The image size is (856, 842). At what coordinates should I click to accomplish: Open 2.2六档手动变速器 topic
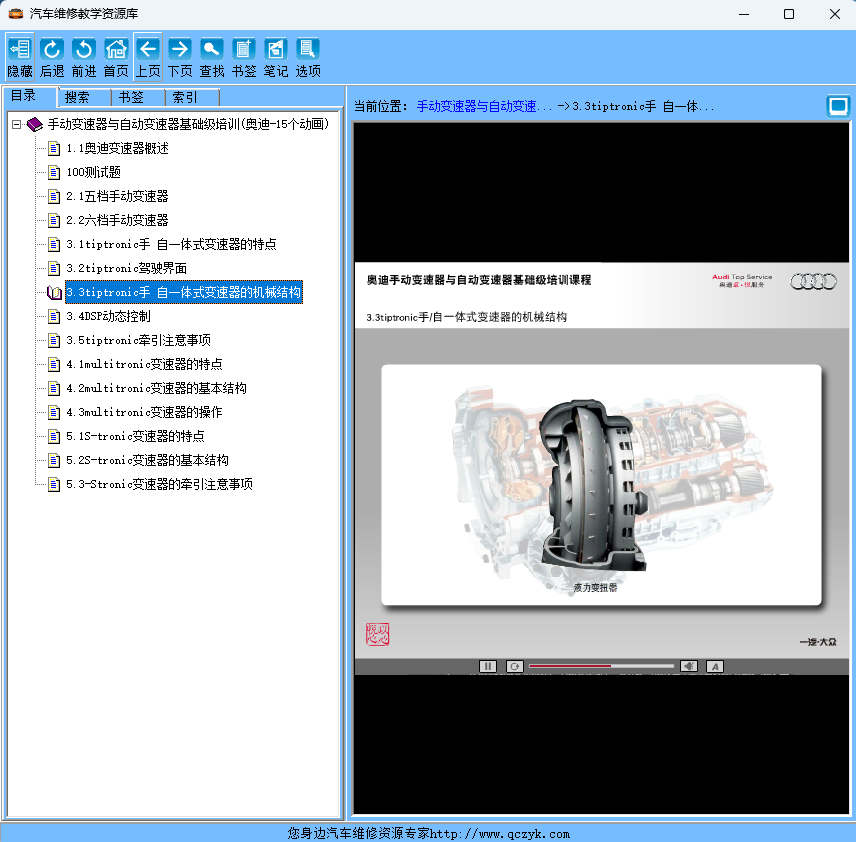point(117,221)
